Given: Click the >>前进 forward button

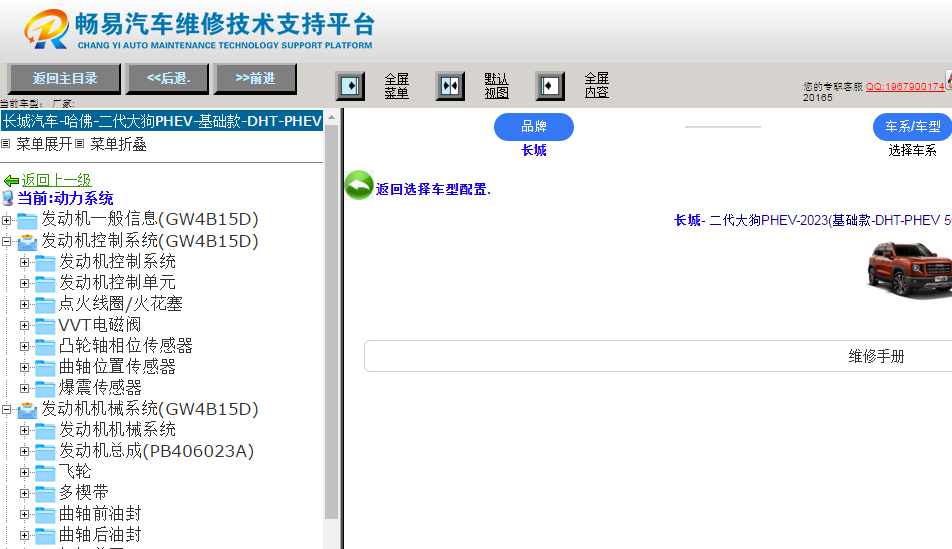Looking at the screenshot, I should [x=255, y=79].
